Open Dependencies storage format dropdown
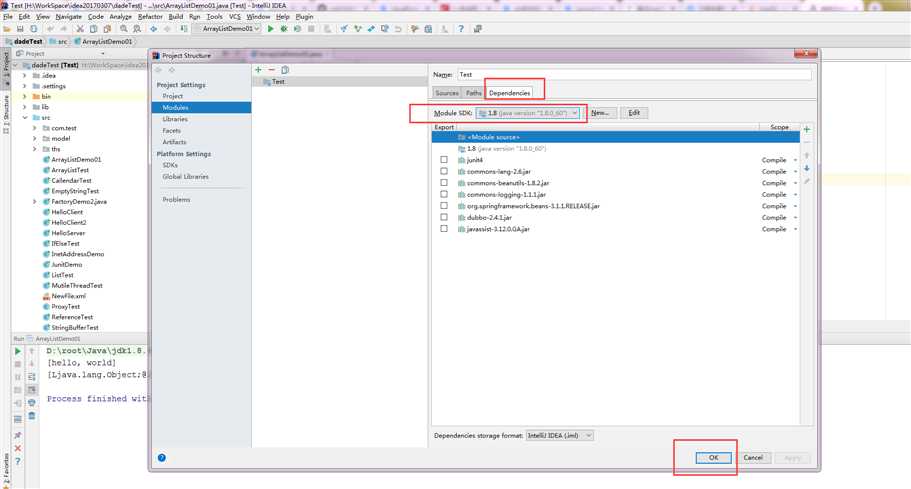Viewport: 911px width, 489px height. 559,436
